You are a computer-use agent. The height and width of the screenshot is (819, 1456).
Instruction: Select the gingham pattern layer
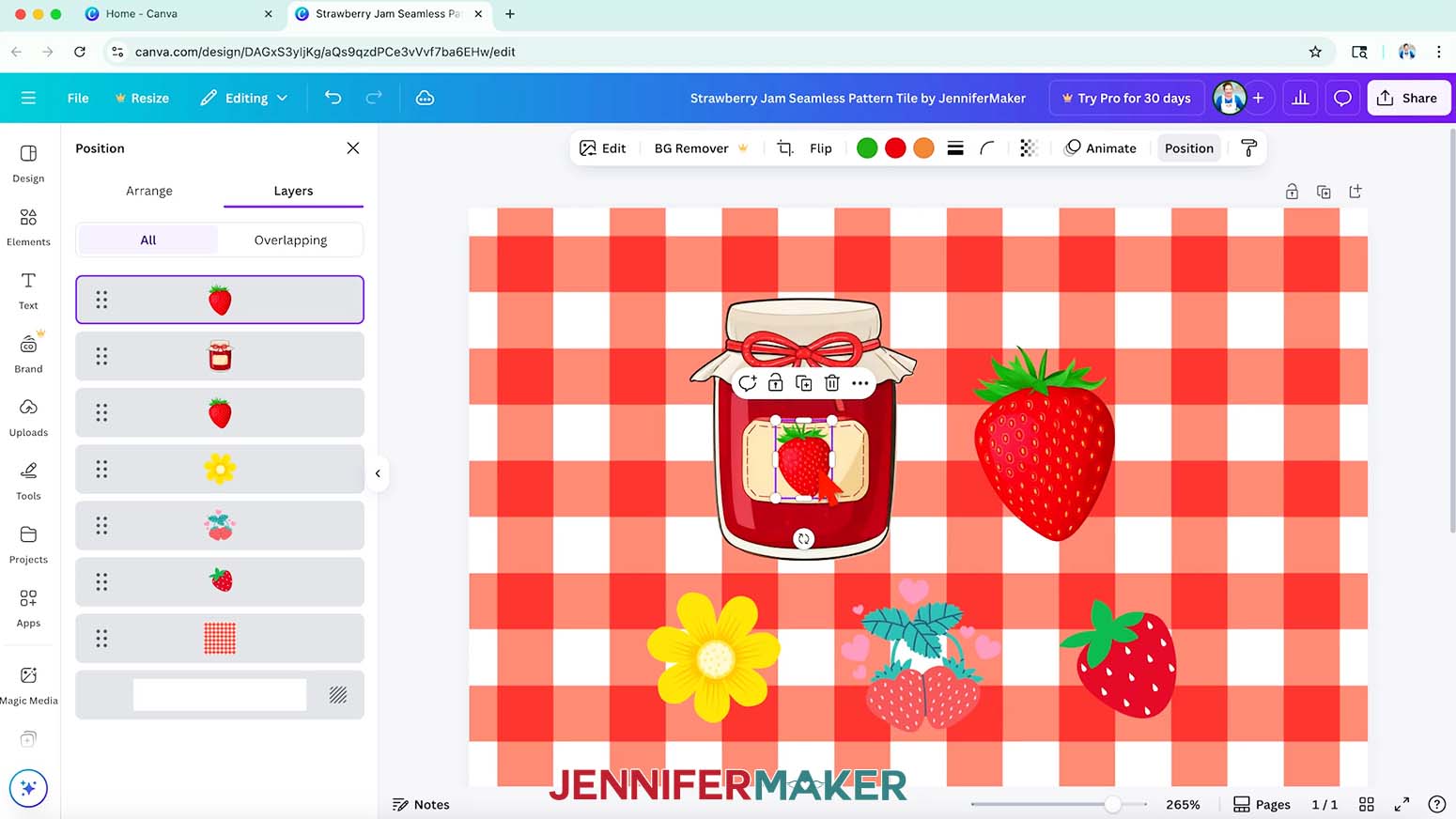click(220, 639)
